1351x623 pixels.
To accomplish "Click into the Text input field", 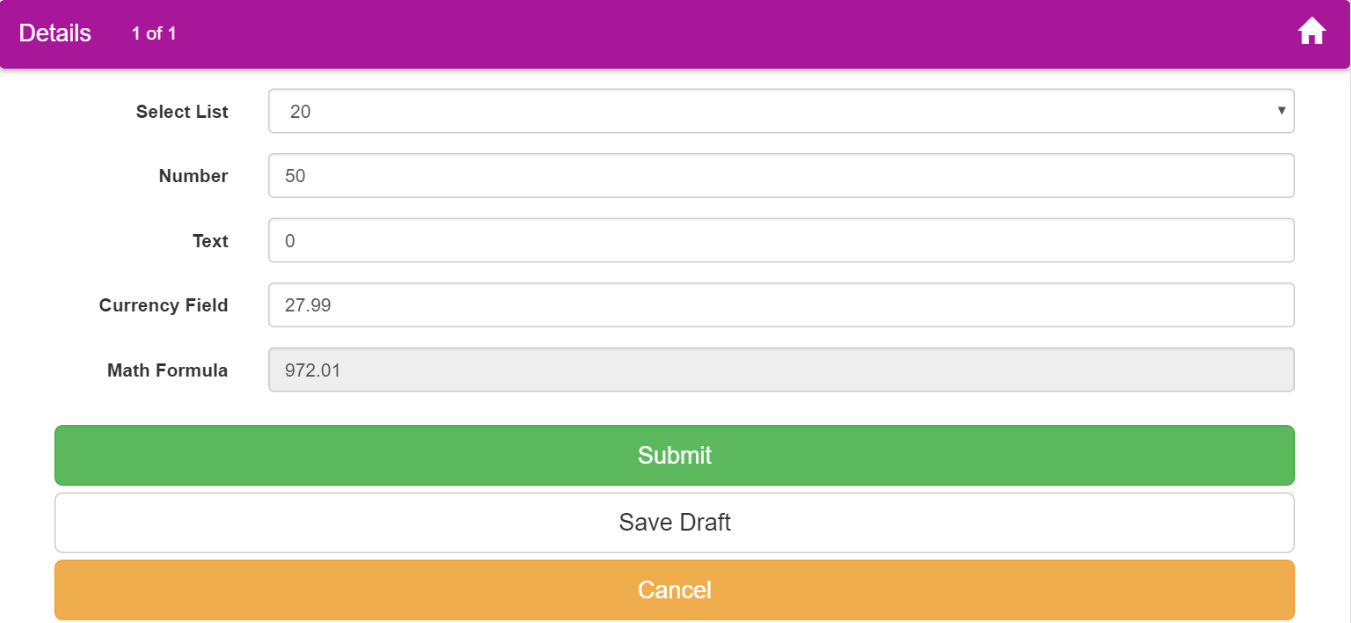I will point(781,241).
